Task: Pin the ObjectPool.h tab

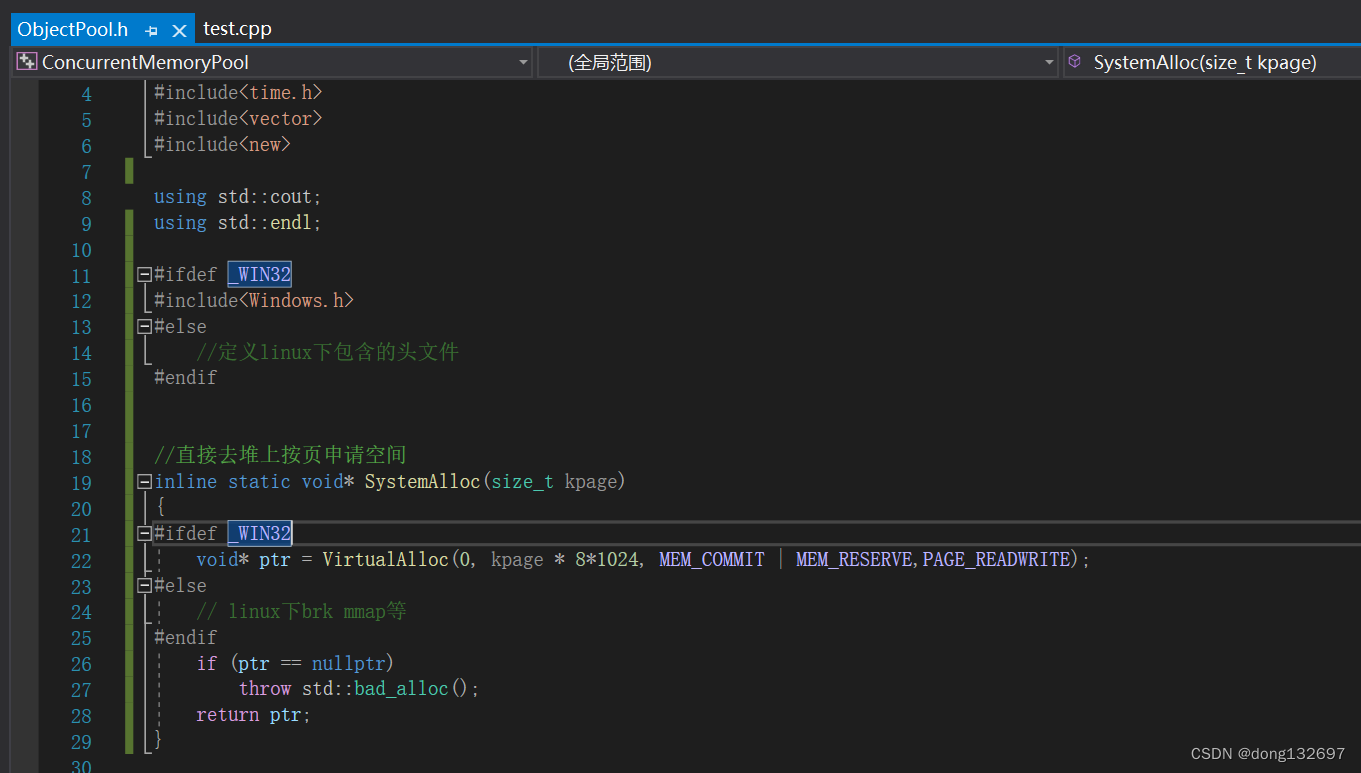Action: click(x=152, y=31)
